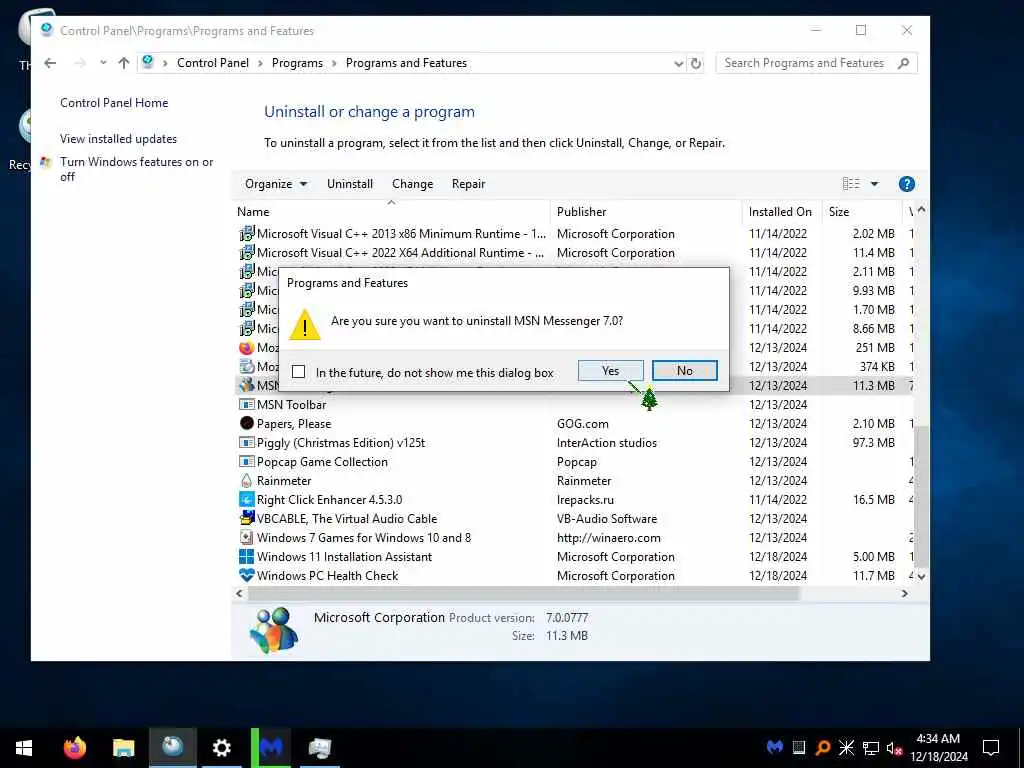Open the recent locations dropdown
This screenshot has width=1024, height=768.
tap(103, 63)
